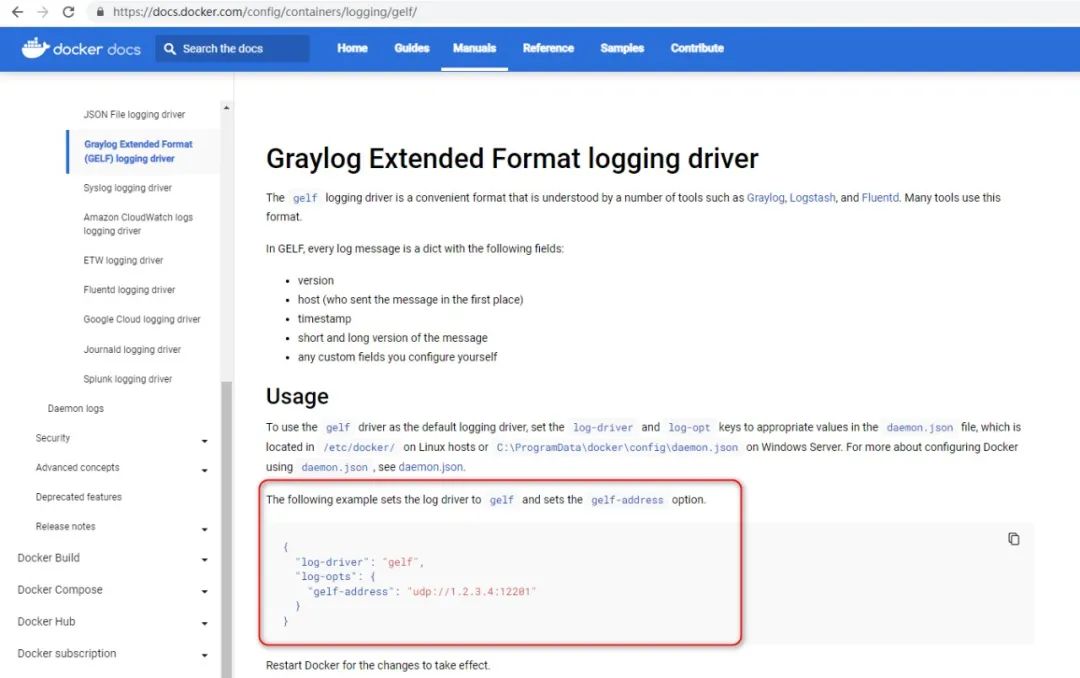
Task: Select the Manuals tab
Action: 475,48
